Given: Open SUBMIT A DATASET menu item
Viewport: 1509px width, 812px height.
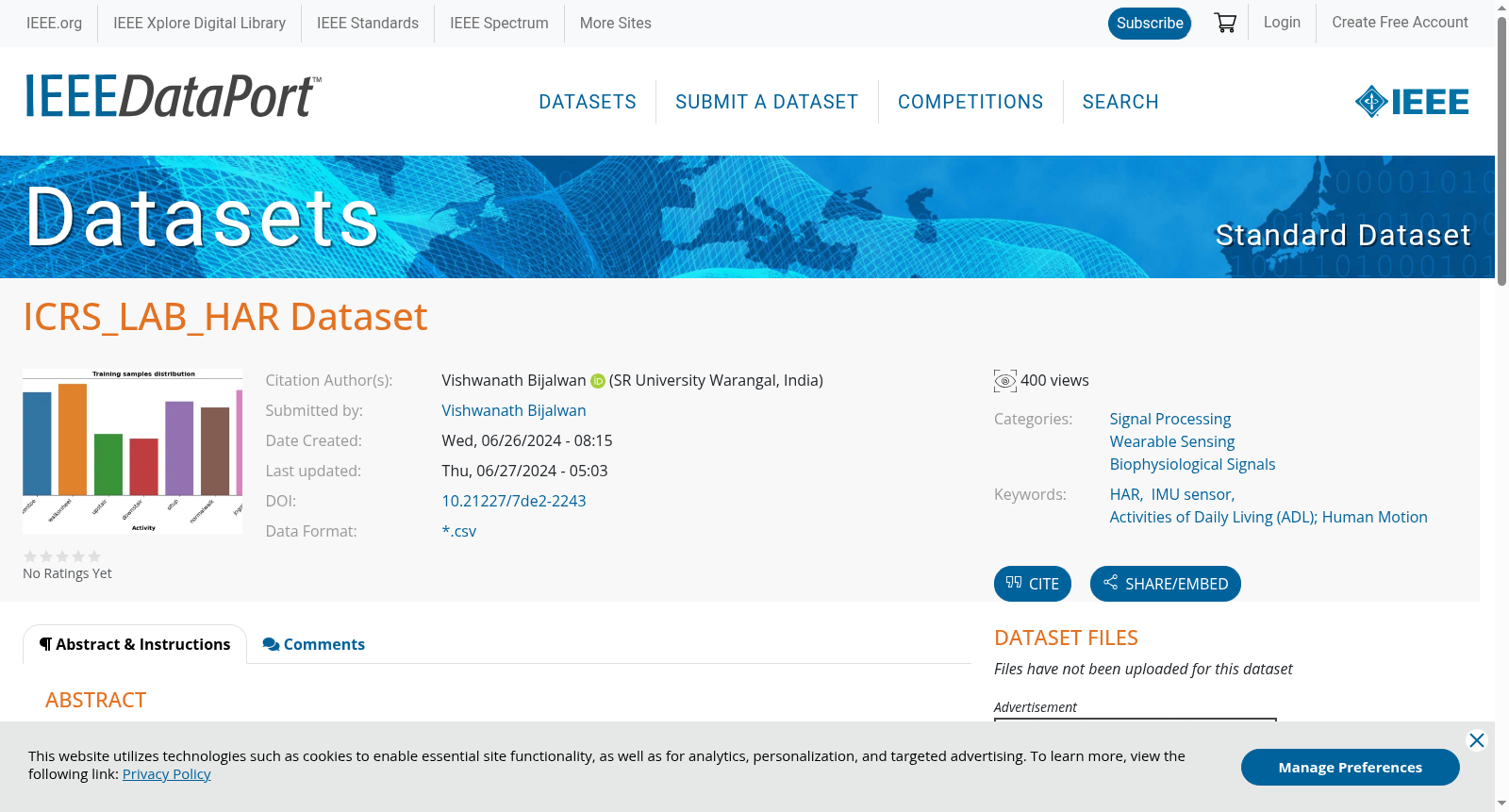Looking at the screenshot, I should click(767, 102).
